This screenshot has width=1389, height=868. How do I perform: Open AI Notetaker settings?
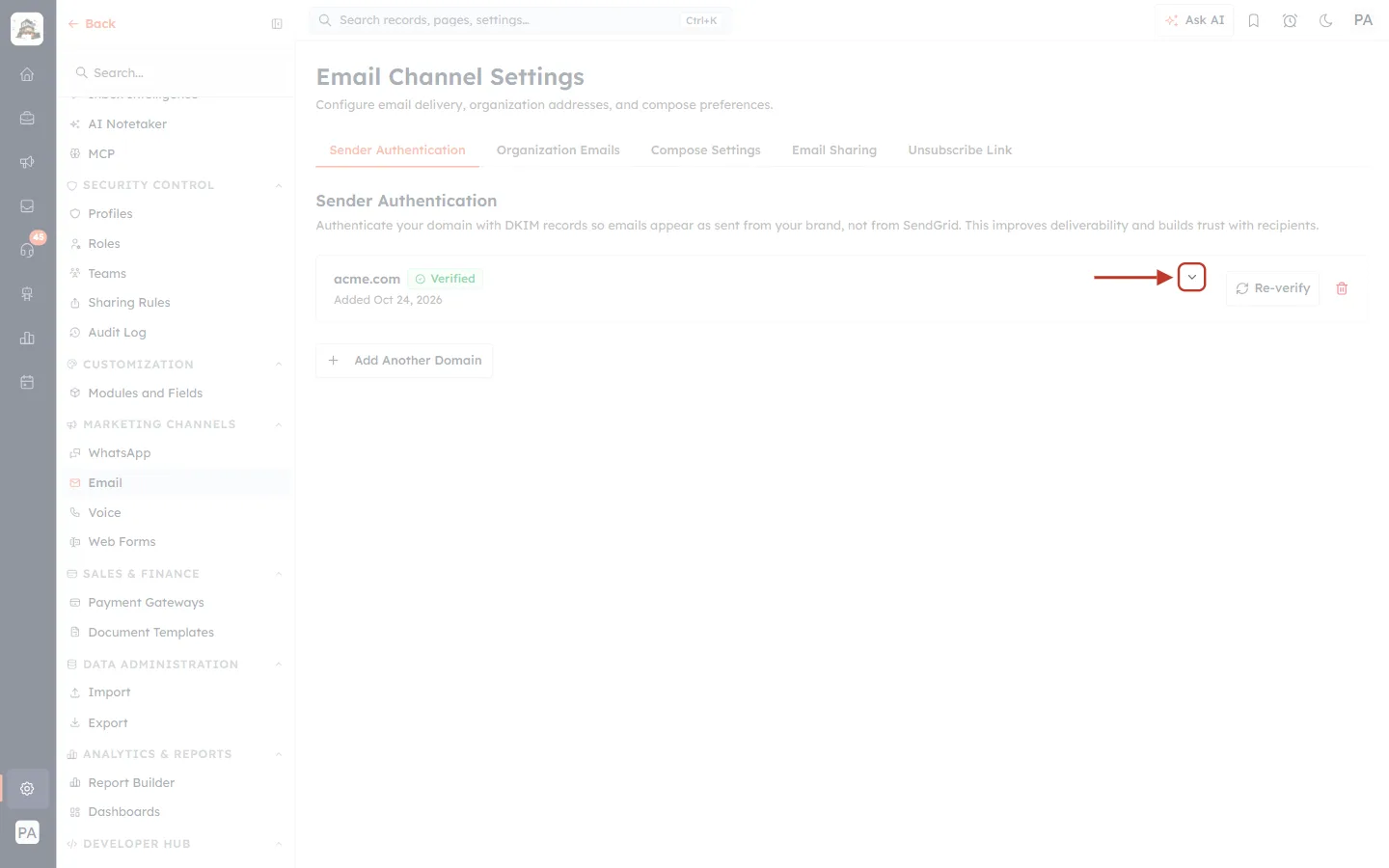point(127,124)
